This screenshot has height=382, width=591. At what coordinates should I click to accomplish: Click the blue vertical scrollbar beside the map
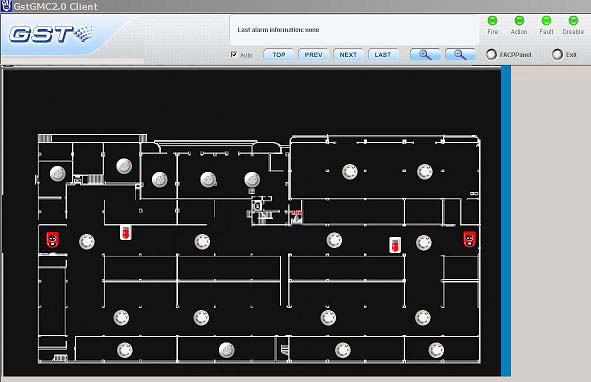click(506, 221)
